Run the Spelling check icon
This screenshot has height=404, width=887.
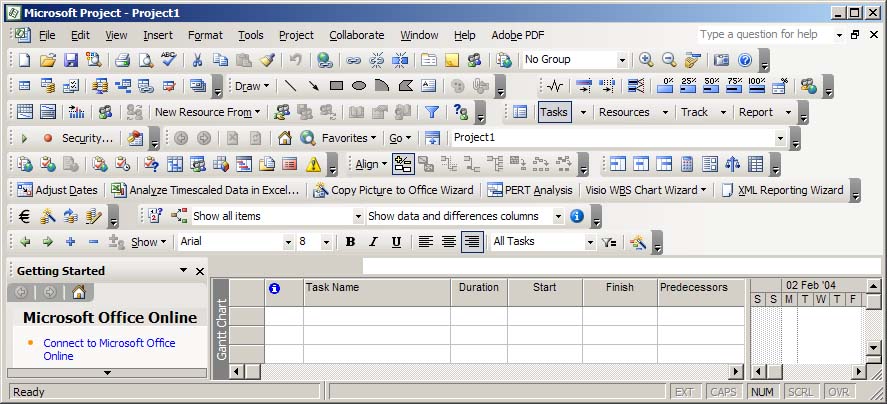click(169, 59)
